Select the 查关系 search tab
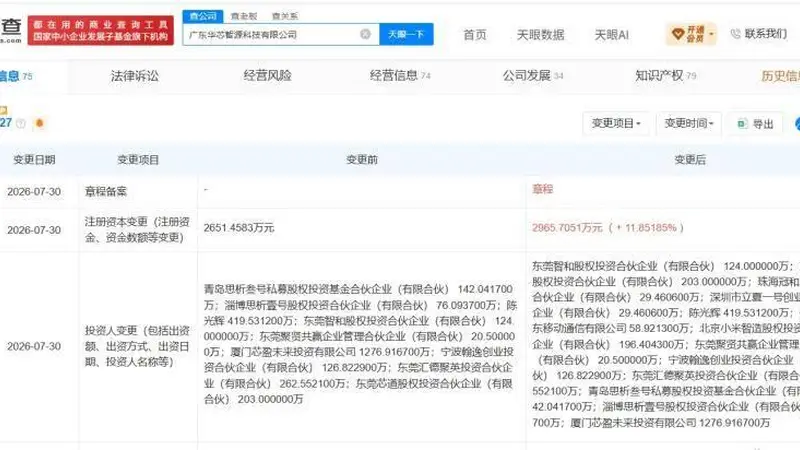The width and height of the screenshot is (800, 450). coord(285,16)
